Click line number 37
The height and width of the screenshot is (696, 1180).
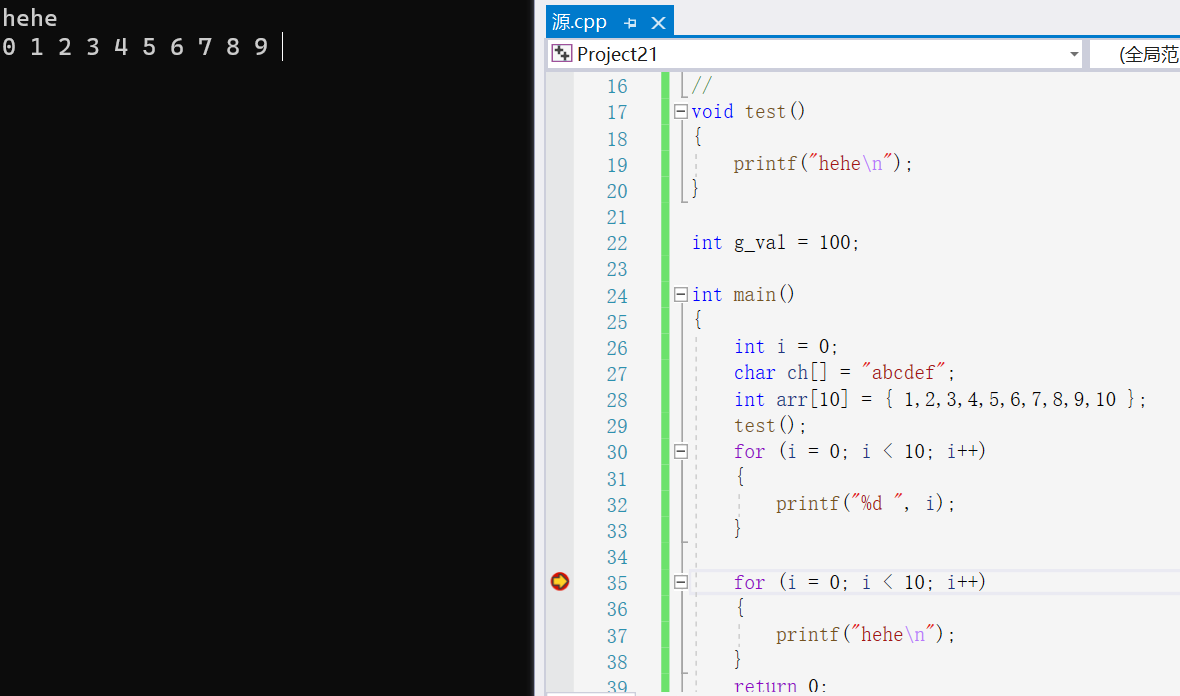point(617,636)
